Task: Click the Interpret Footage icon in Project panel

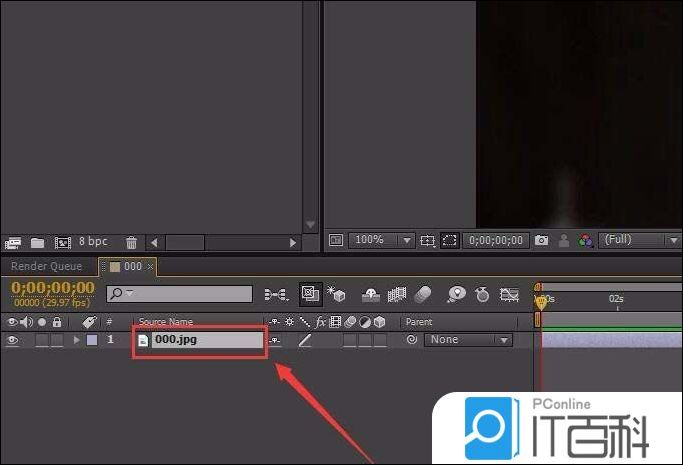Action: [13, 243]
